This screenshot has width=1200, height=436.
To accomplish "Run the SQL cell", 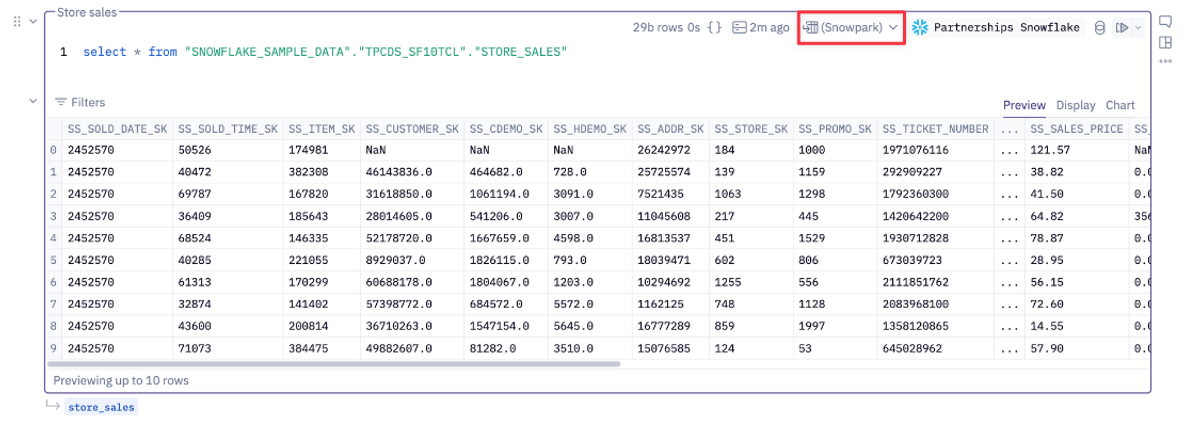I will (1122, 28).
